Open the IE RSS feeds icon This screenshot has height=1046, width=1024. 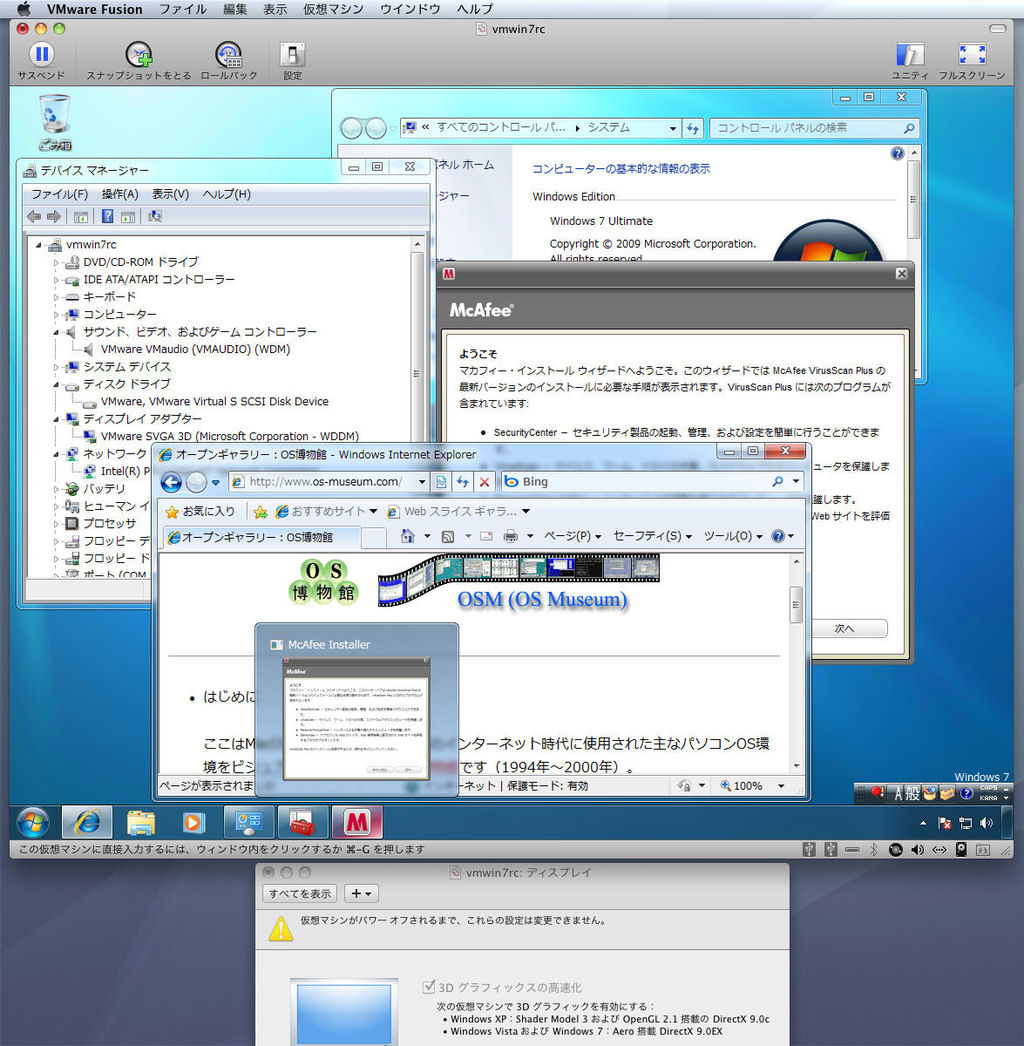pyautogui.click(x=448, y=536)
